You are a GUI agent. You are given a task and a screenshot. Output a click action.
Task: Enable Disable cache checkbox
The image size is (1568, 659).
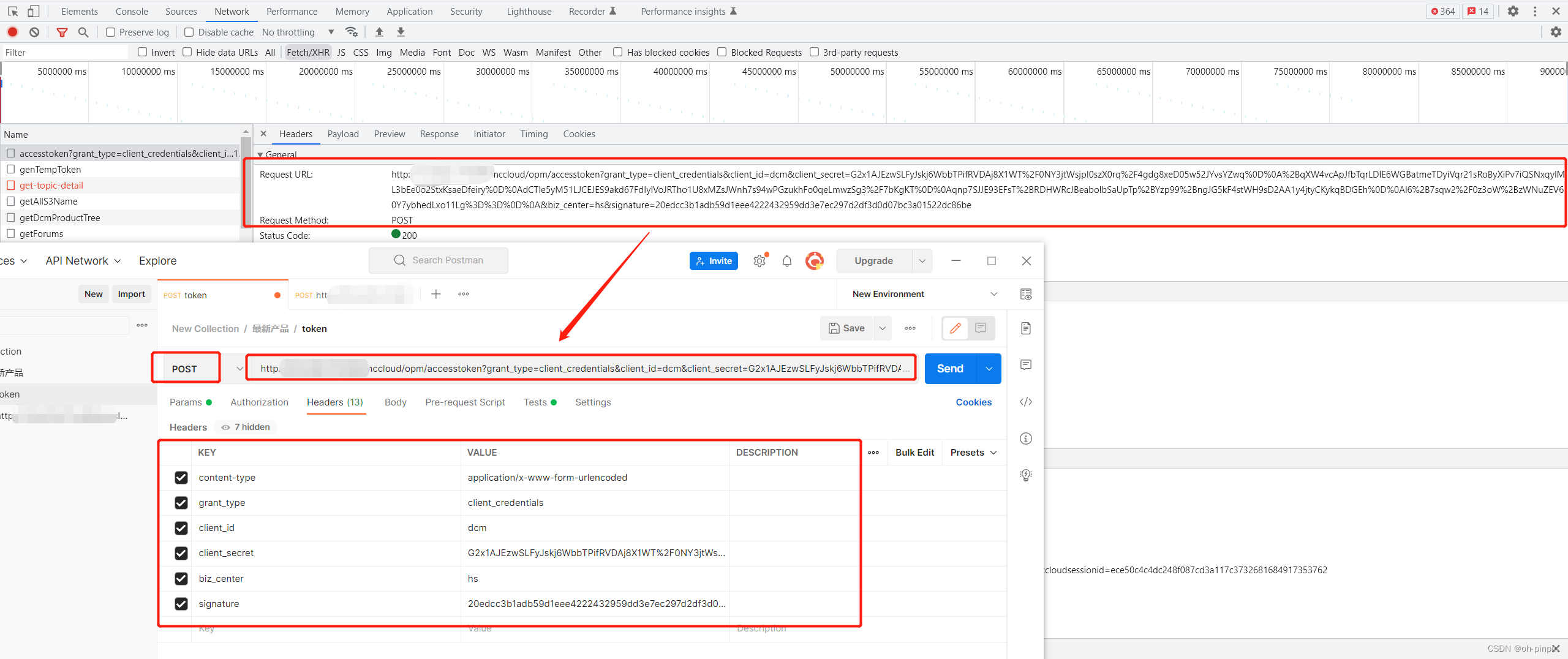189,32
